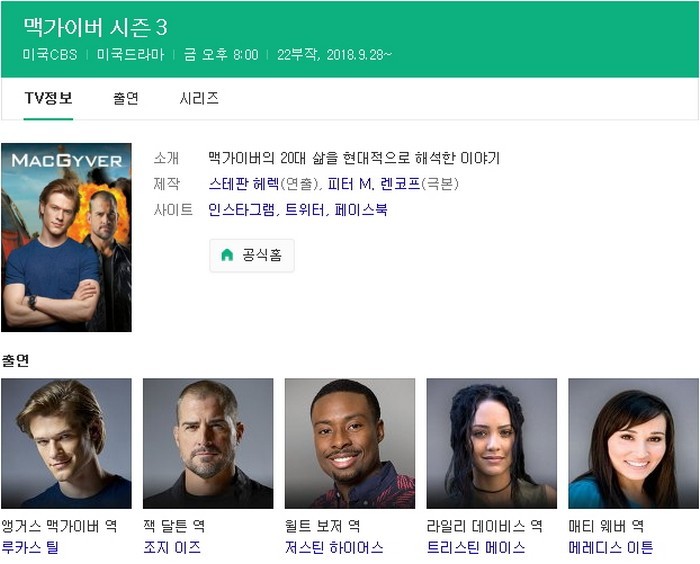Image resolution: width=700 pixels, height=564 pixels.
Task: Click the 저스틴 하이어스 cast photo
Action: click(x=350, y=443)
